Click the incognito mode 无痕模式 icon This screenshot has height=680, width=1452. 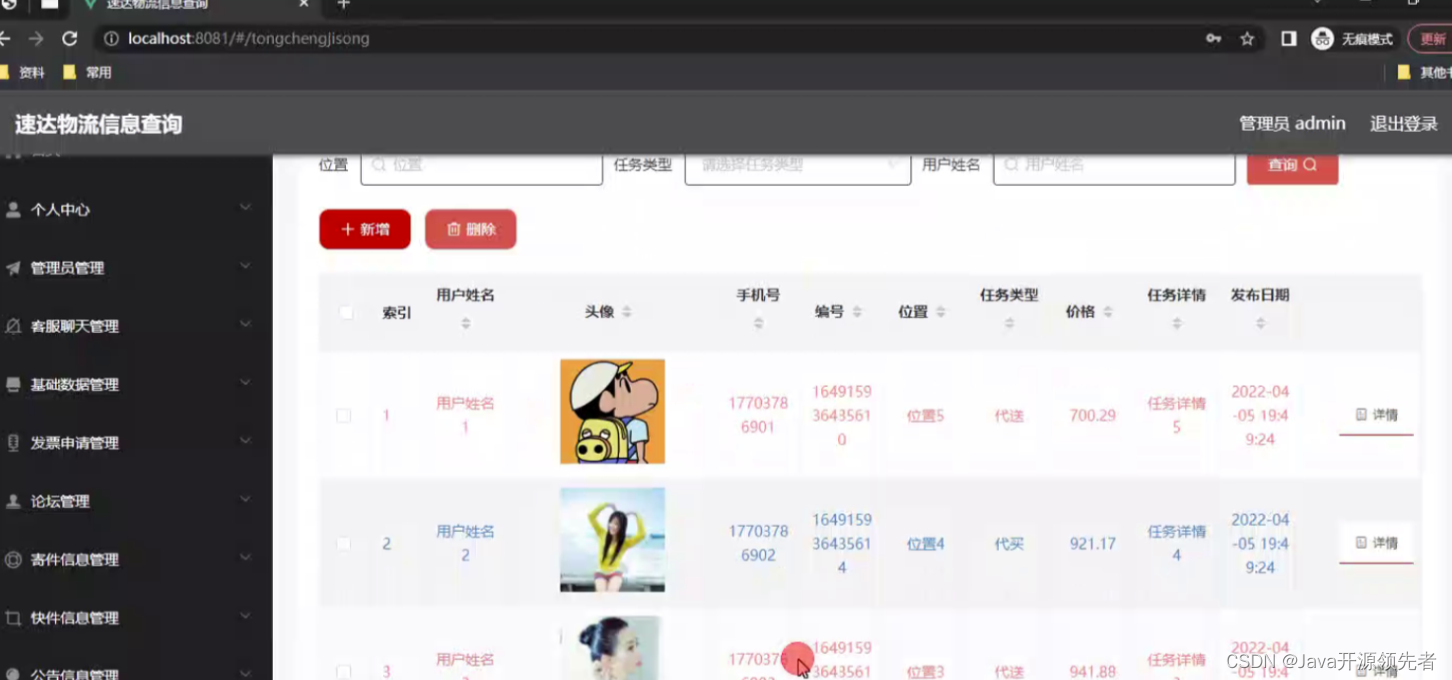coord(1323,39)
